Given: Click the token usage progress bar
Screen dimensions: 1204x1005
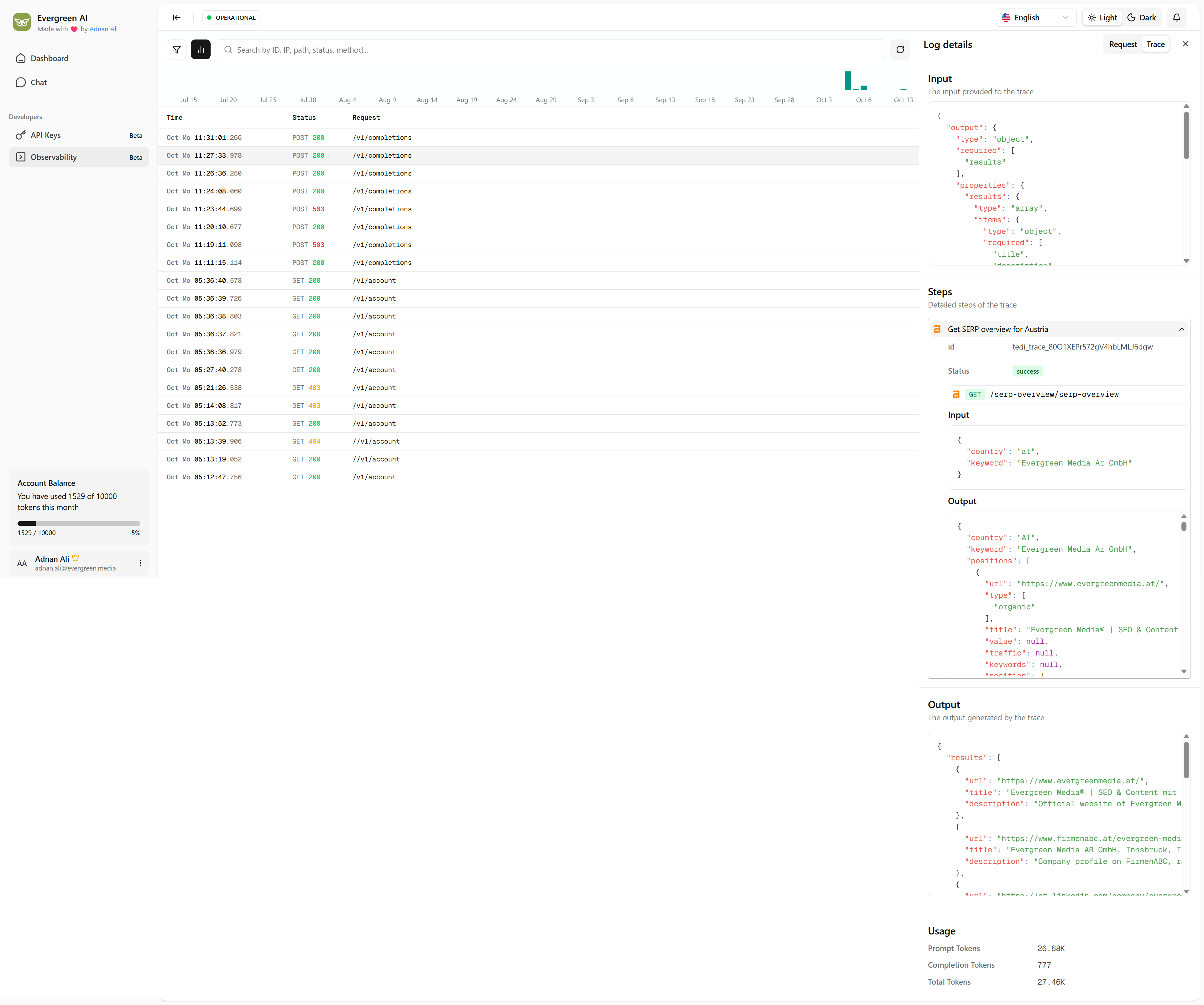Looking at the screenshot, I should click(x=79, y=523).
